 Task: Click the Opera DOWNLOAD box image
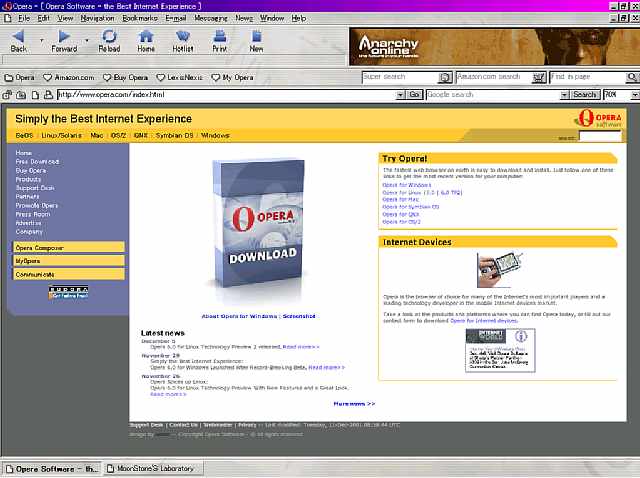click(x=259, y=224)
